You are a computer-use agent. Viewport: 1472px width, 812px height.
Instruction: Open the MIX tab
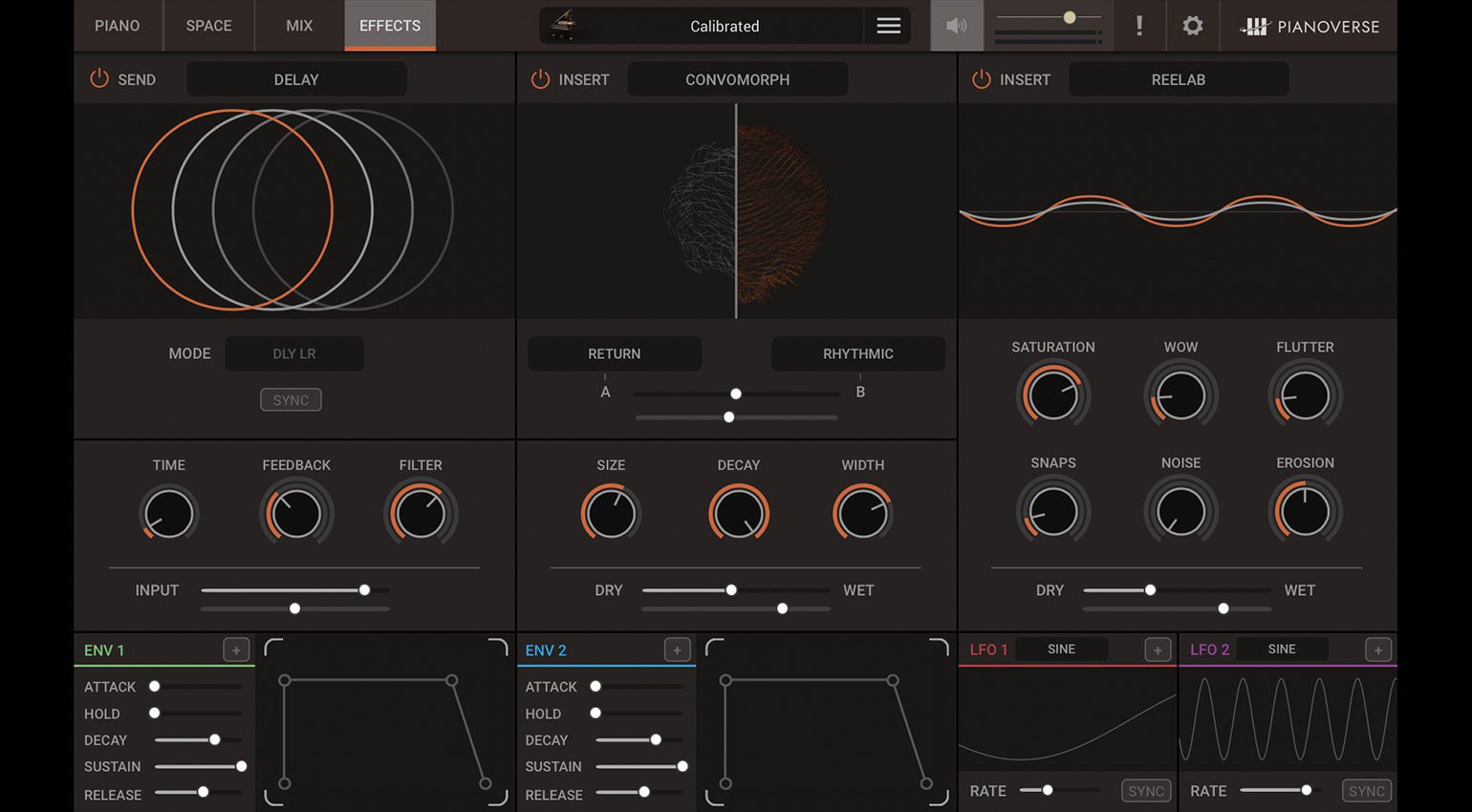click(297, 26)
